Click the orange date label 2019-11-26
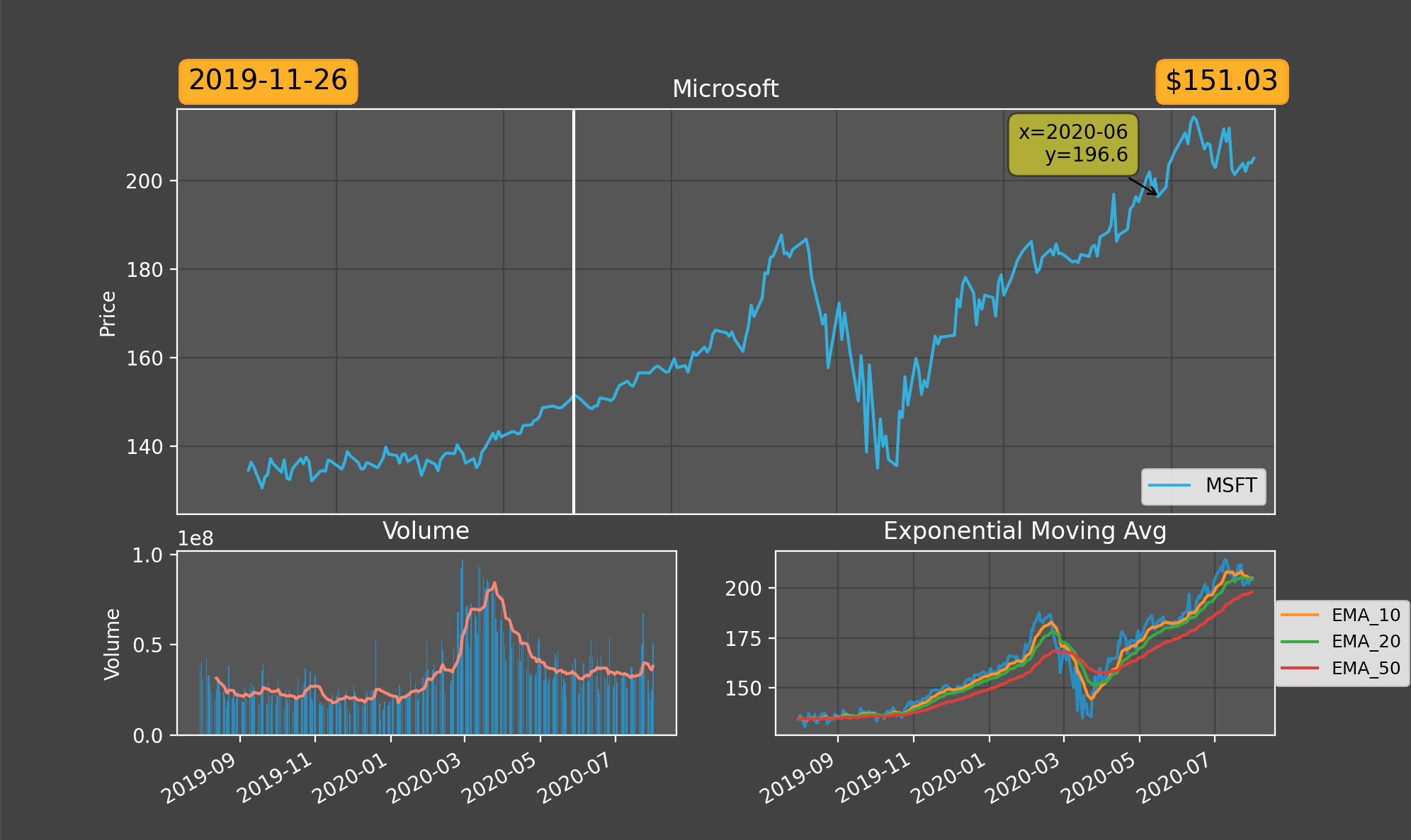This screenshot has height=840, width=1411. coord(268,81)
